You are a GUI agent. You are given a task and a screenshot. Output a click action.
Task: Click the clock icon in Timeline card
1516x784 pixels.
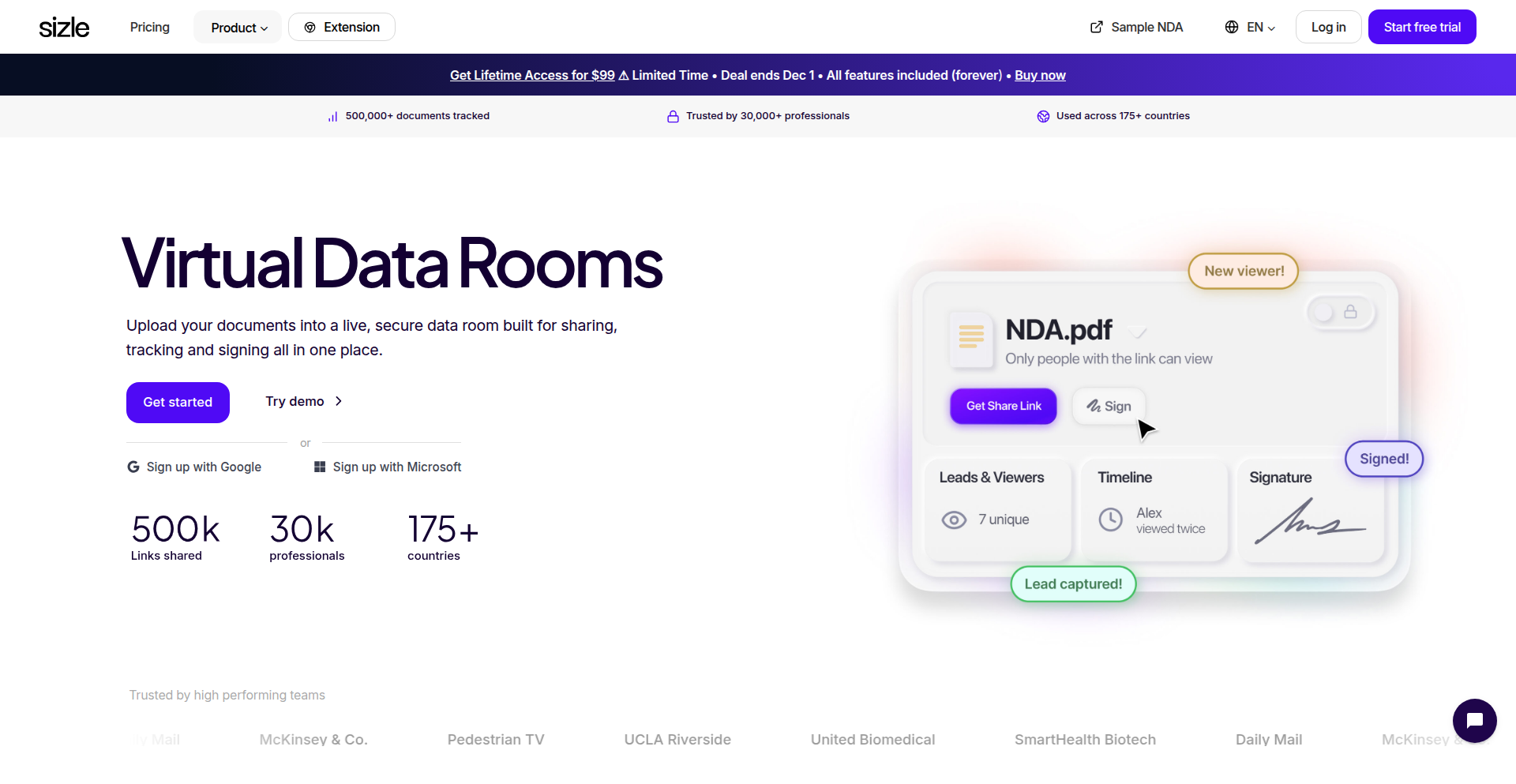click(1110, 520)
